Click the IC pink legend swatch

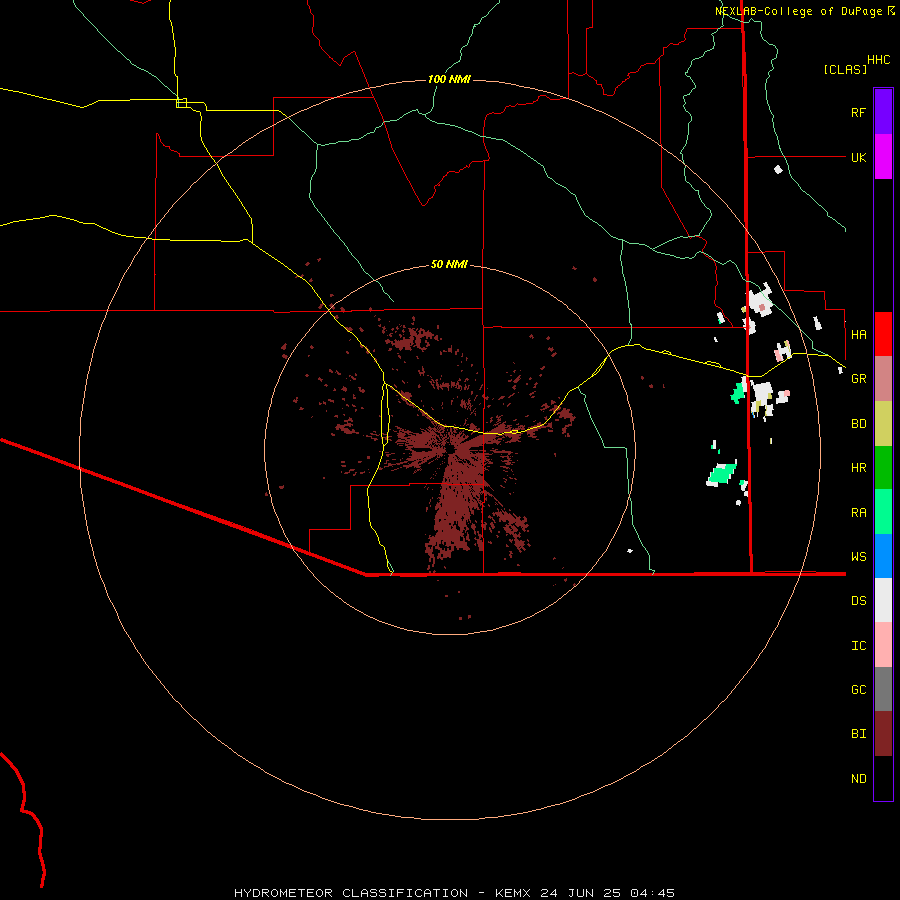pyautogui.click(x=883, y=645)
